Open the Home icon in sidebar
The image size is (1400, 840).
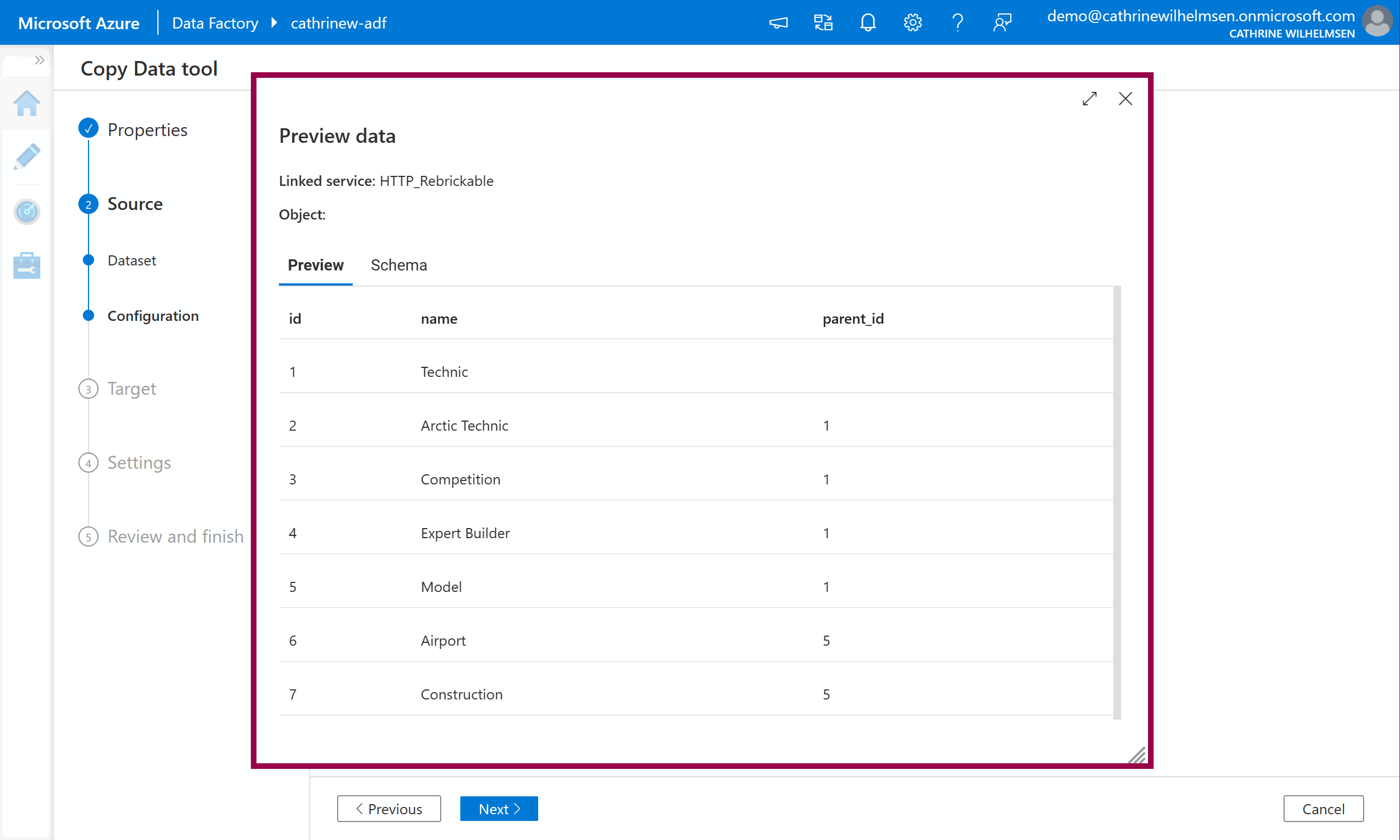point(26,104)
